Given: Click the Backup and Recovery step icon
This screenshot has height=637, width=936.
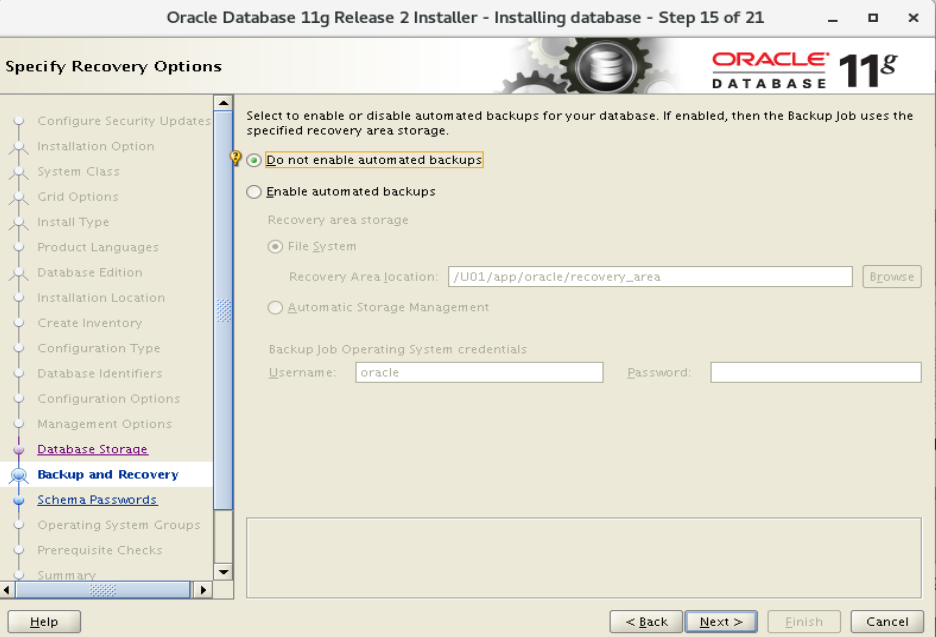Looking at the screenshot, I should (19, 475).
